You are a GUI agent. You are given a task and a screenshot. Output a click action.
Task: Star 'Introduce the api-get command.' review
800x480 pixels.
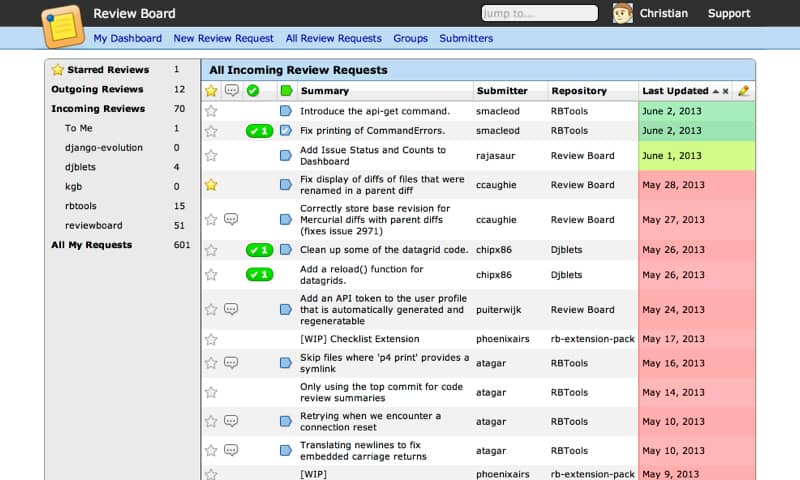[211, 111]
